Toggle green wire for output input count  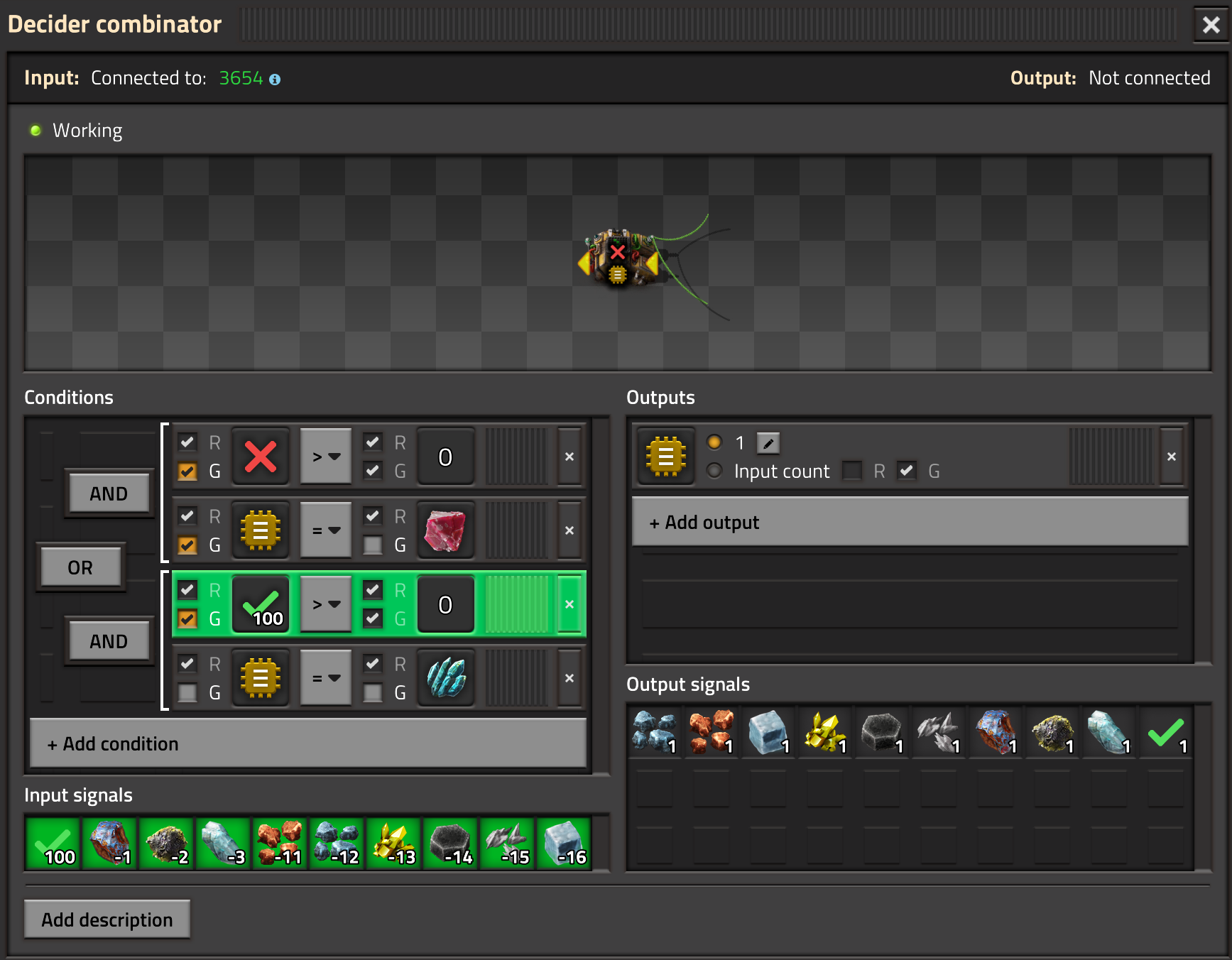[x=907, y=471]
